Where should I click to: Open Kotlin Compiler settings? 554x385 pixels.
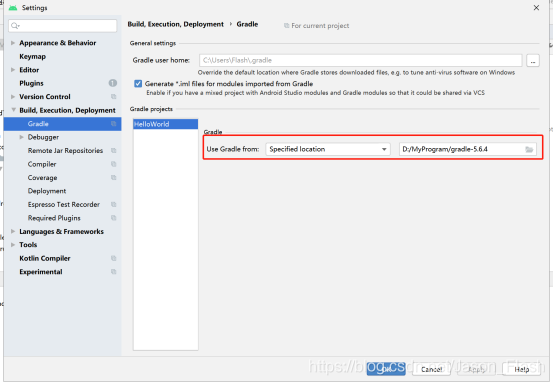click(45, 258)
